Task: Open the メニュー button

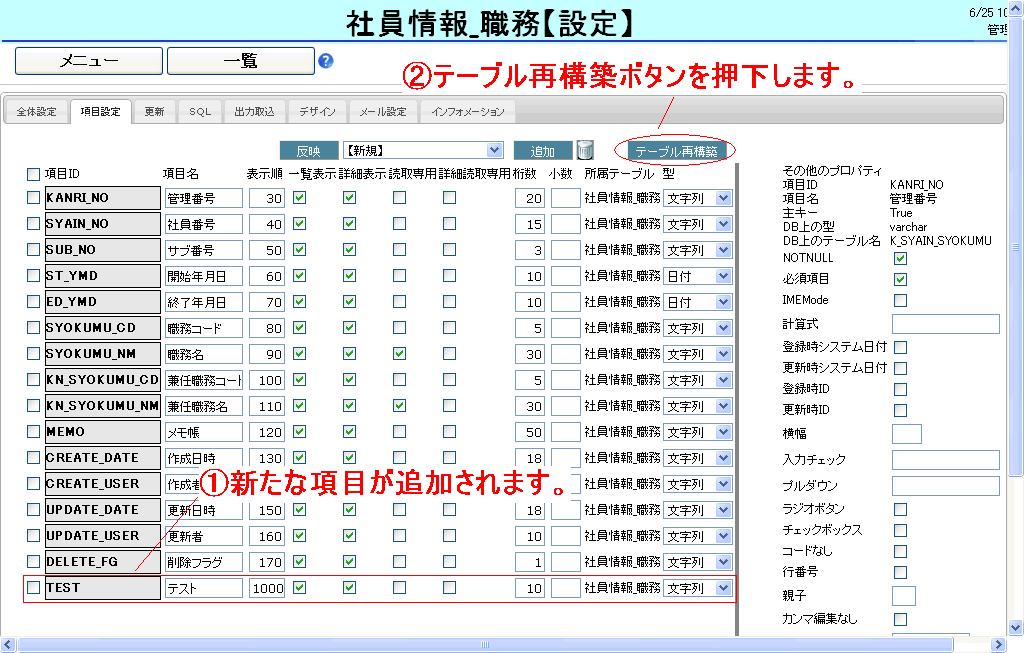Action: coord(89,61)
